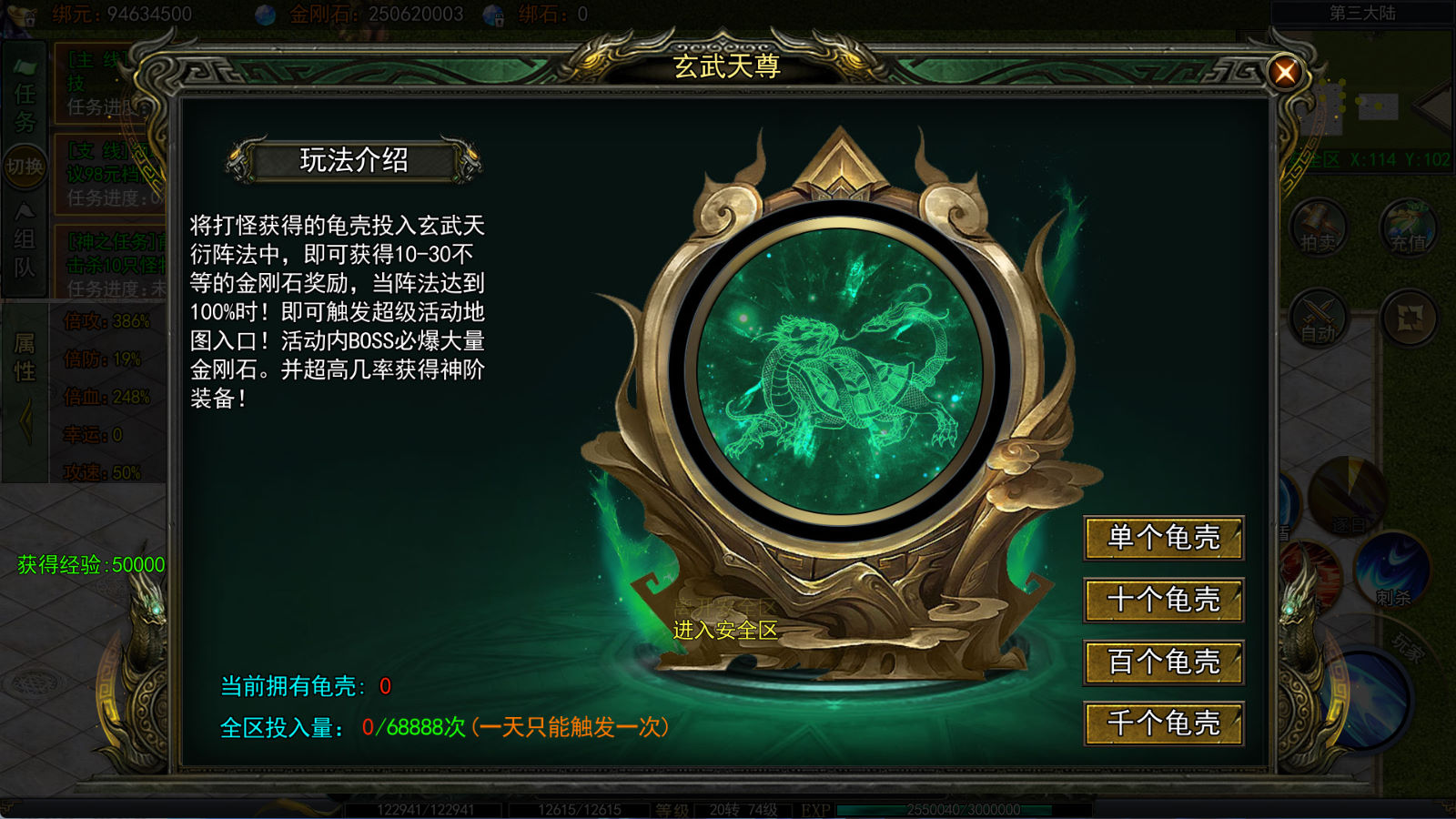Click the 千个龟壳 button
Screen dimensions: 1456x819
click(1164, 723)
